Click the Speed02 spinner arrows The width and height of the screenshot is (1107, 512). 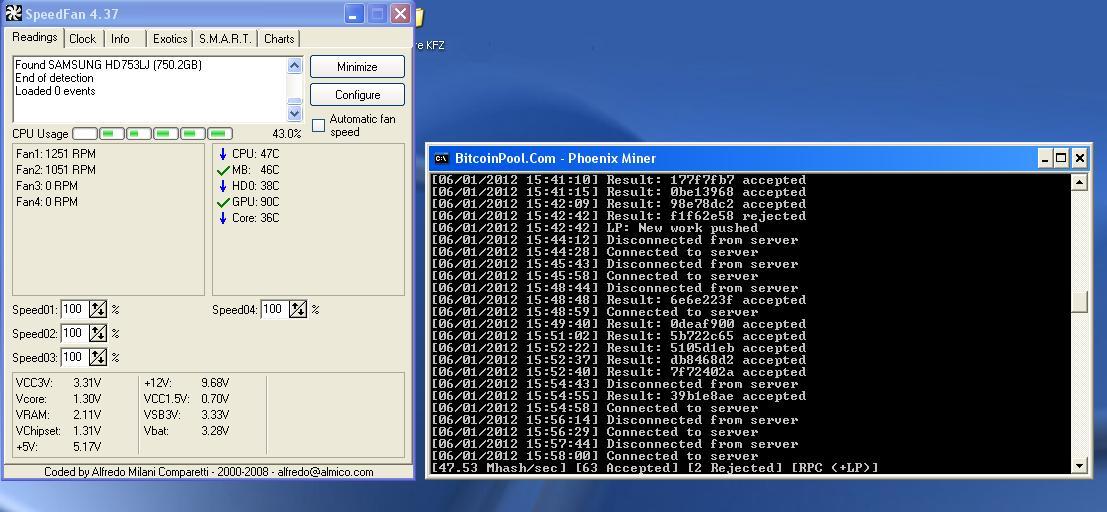(x=97, y=333)
